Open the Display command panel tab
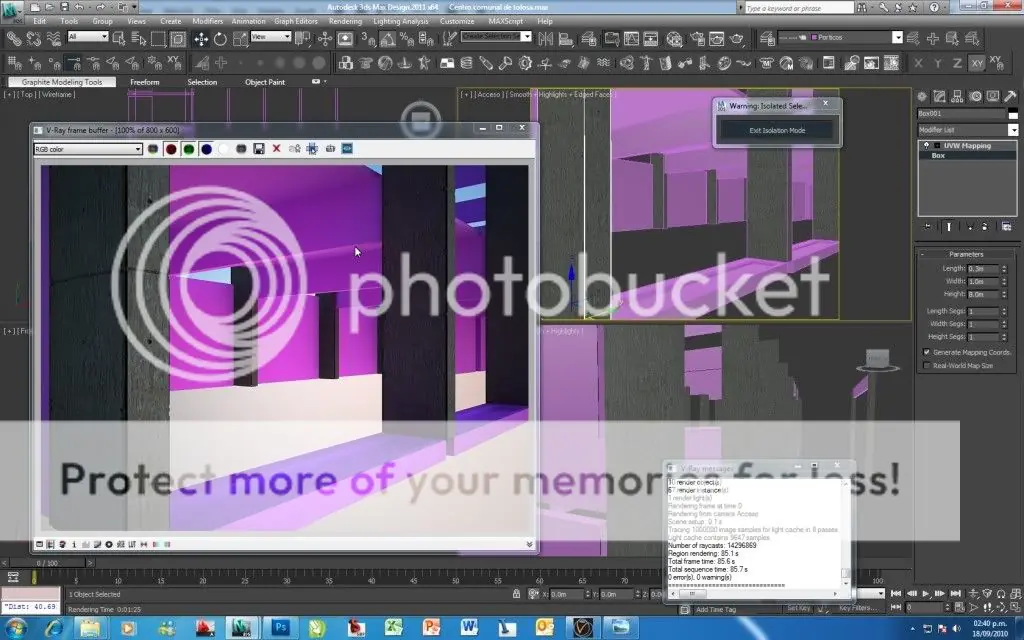1024x640 pixels. click(992, 96)
